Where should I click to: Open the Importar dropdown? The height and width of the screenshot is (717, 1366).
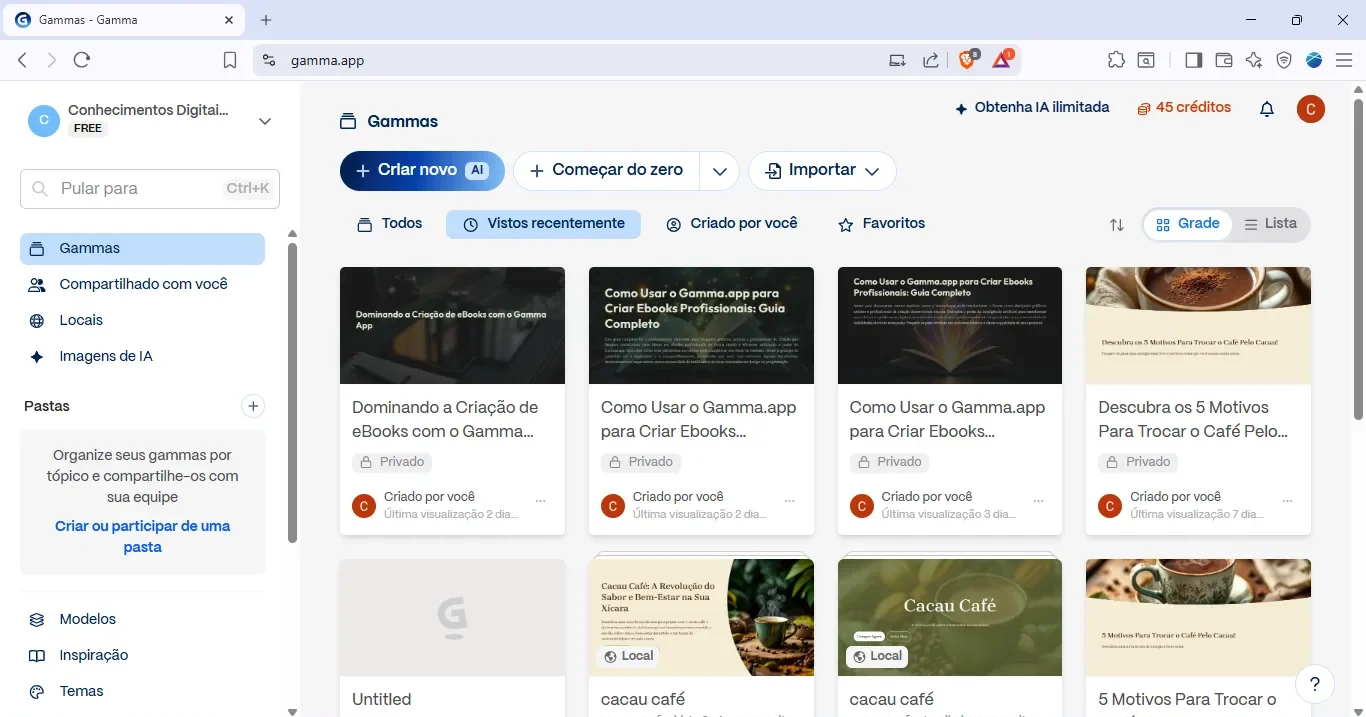point(822,171)
